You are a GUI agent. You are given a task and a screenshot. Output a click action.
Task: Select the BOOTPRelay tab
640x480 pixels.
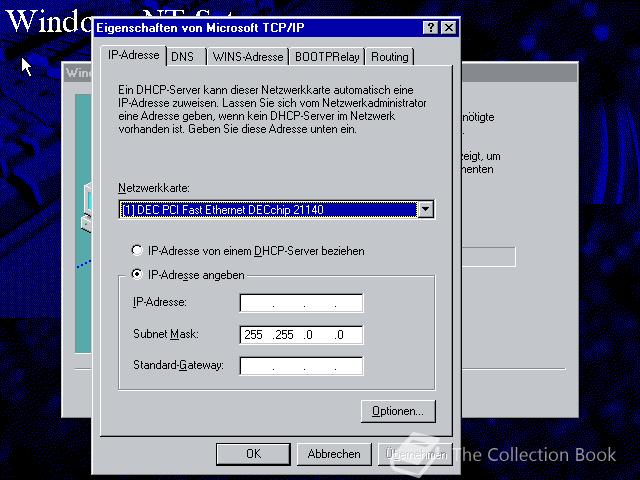[x=327, y=57]
